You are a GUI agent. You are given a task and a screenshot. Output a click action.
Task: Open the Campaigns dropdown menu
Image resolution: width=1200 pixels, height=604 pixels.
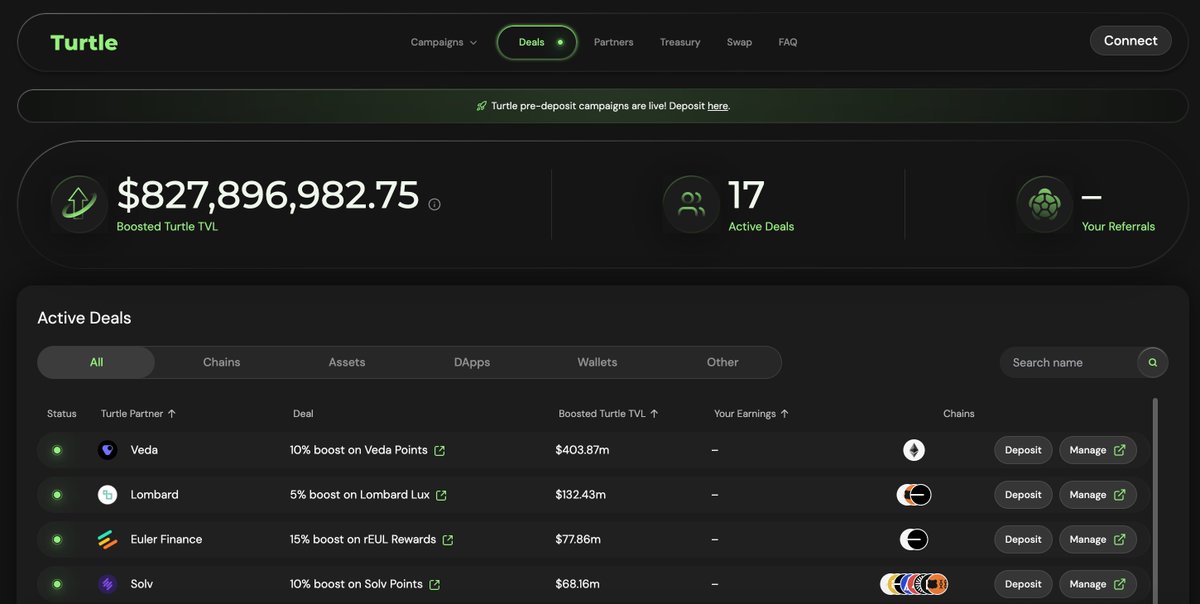tap(444, 42)
